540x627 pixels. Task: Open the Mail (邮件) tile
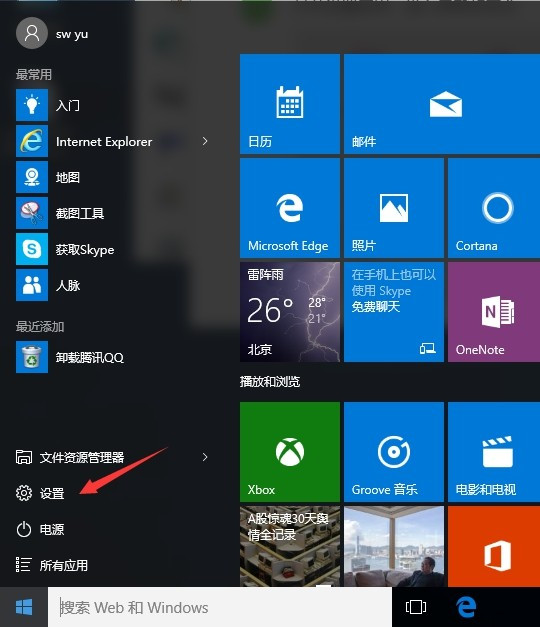(x=442, y=104)
